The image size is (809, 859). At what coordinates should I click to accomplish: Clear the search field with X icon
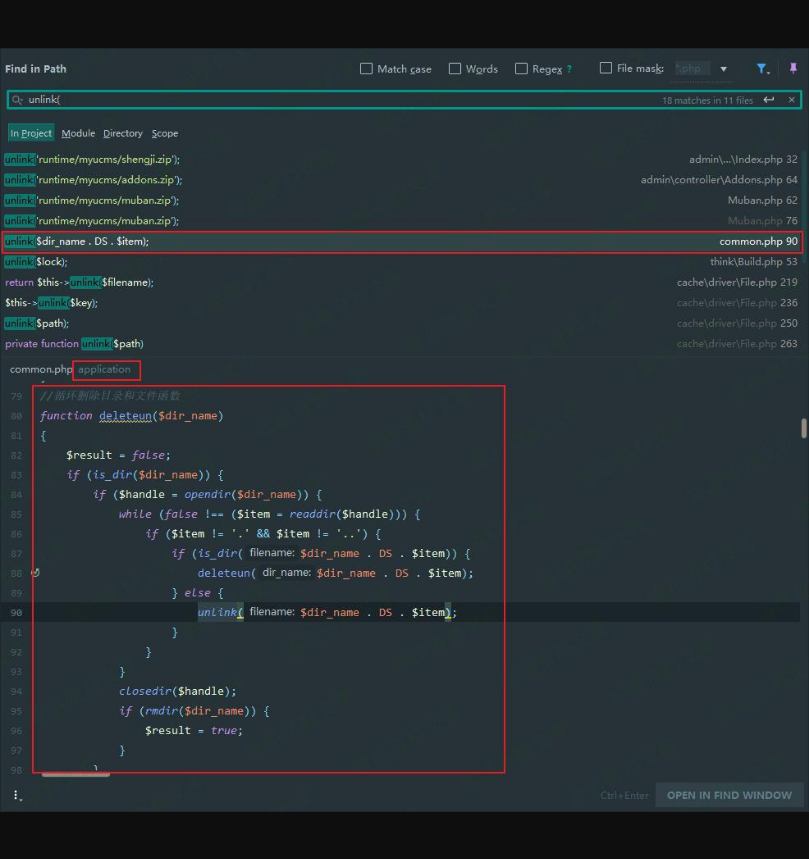pos(792,100)
